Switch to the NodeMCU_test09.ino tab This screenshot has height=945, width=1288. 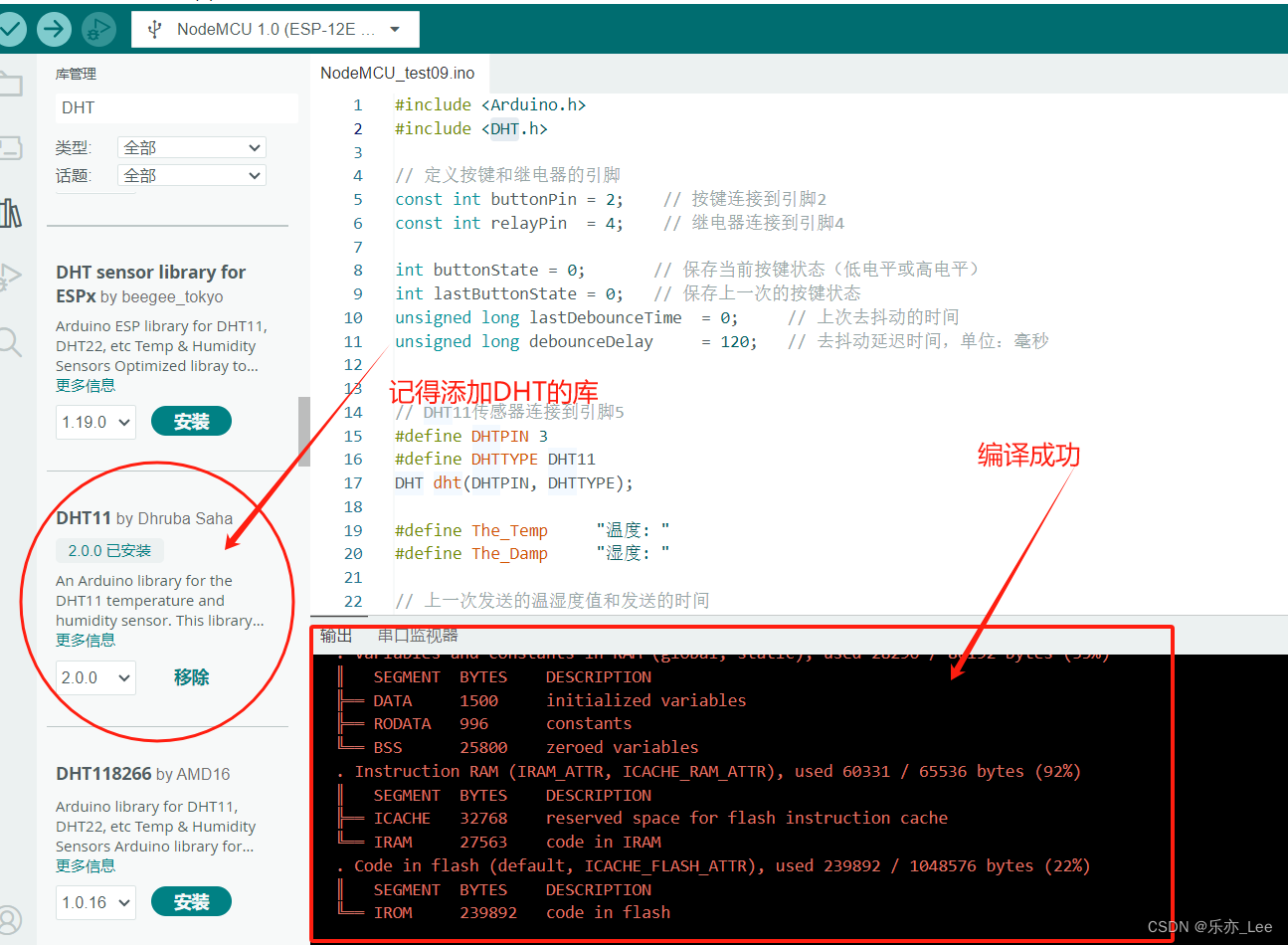(398, 74)
